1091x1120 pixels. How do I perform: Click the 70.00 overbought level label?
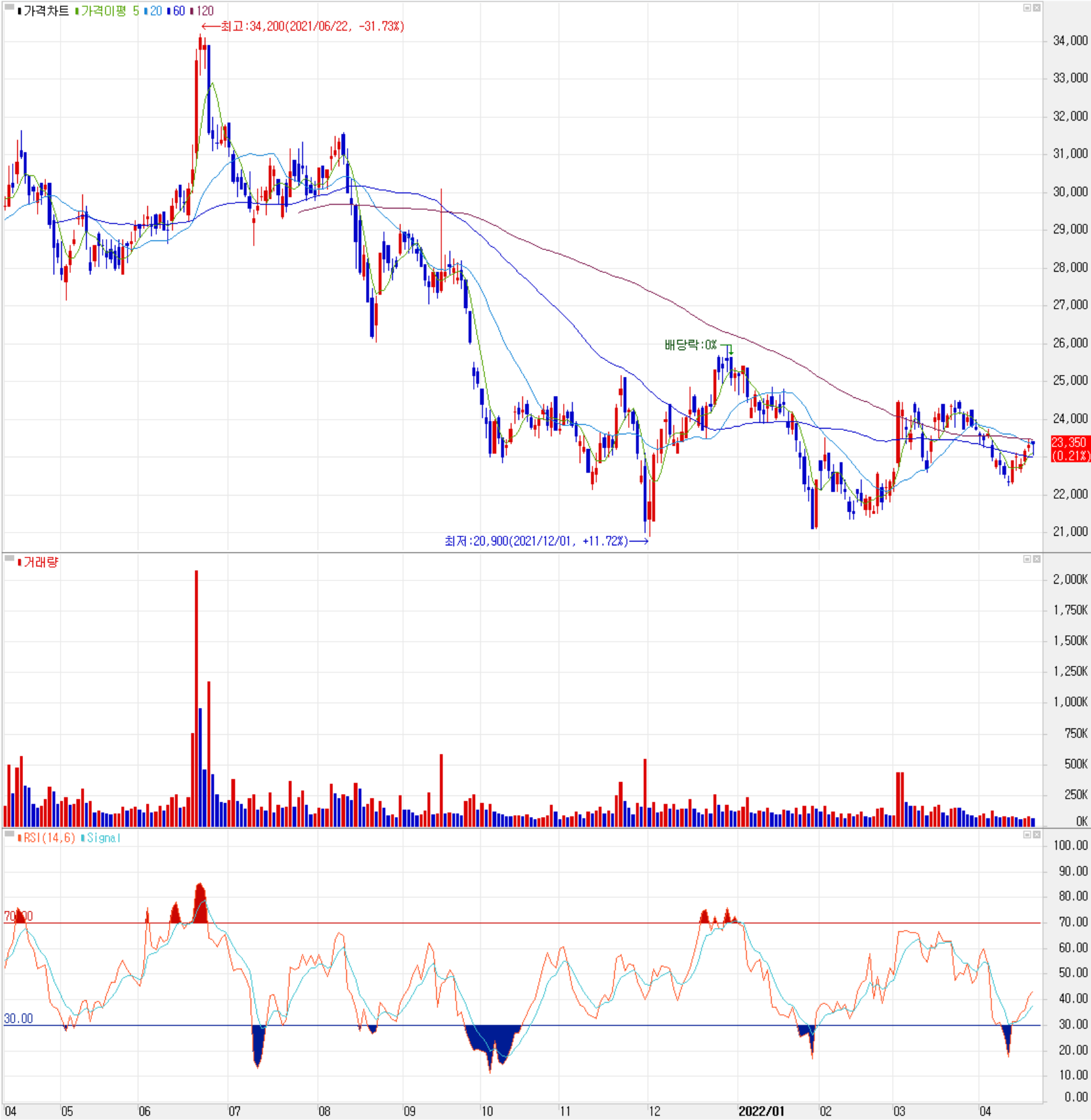point(18,917)
